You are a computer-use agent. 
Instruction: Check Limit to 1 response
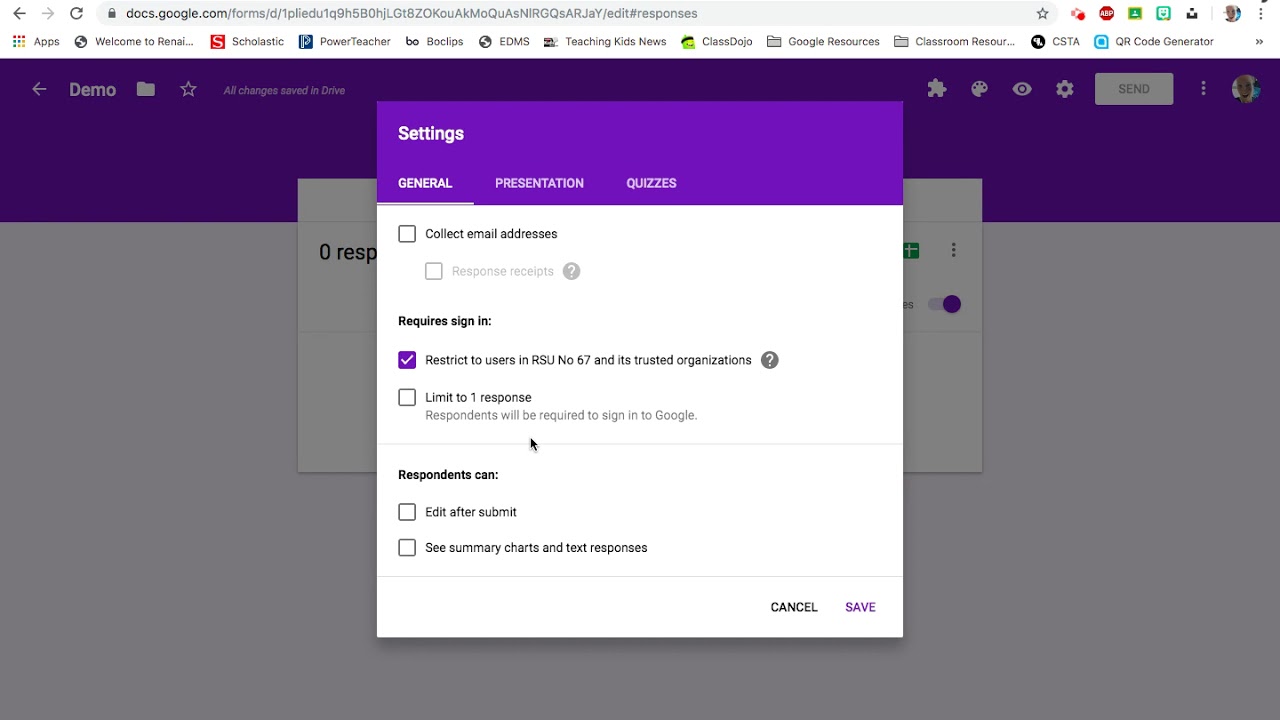click(x=407, y=397)
